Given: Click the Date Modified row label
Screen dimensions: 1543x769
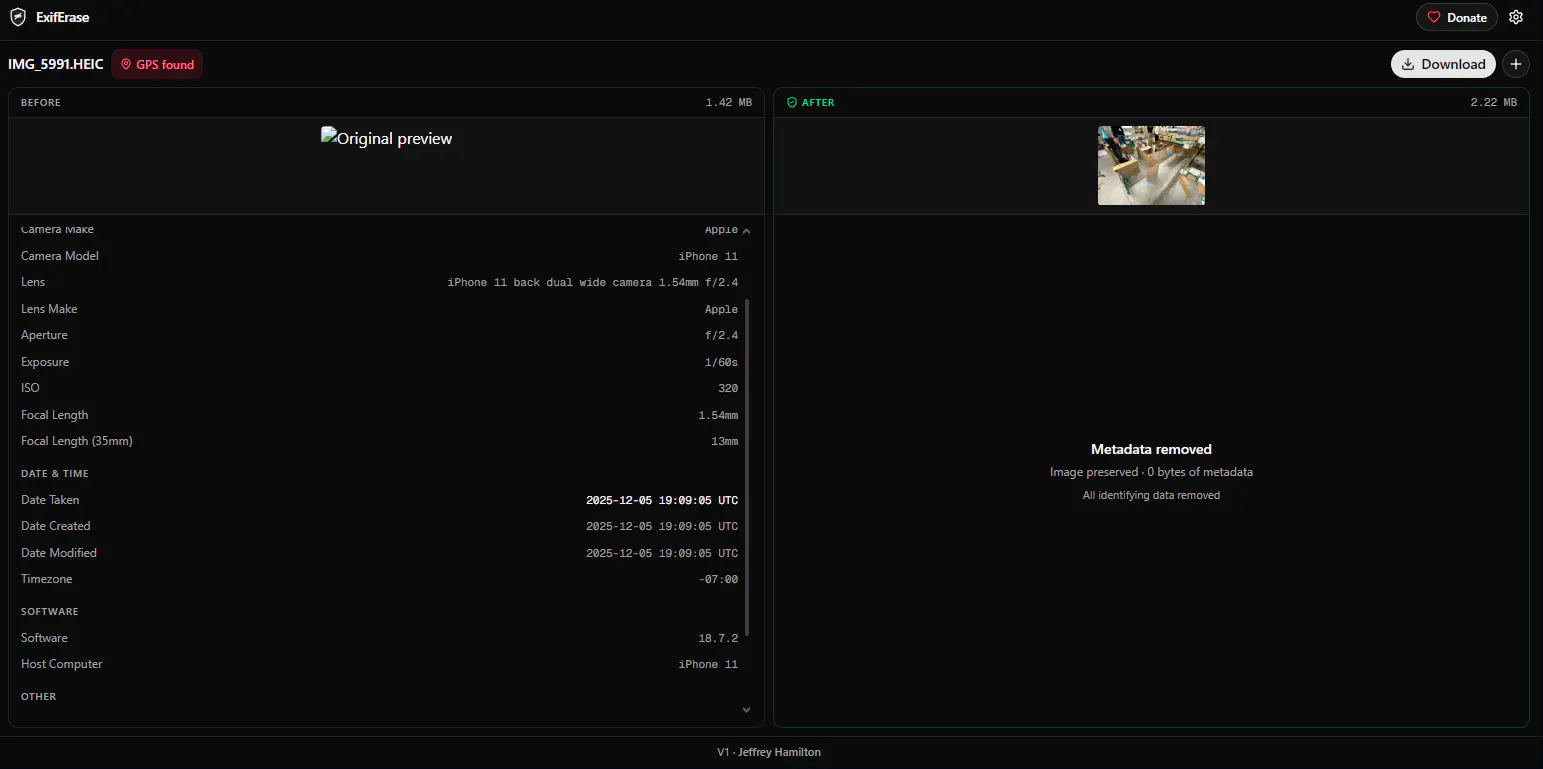Looking at the screenshot, I should coord(59,553).
